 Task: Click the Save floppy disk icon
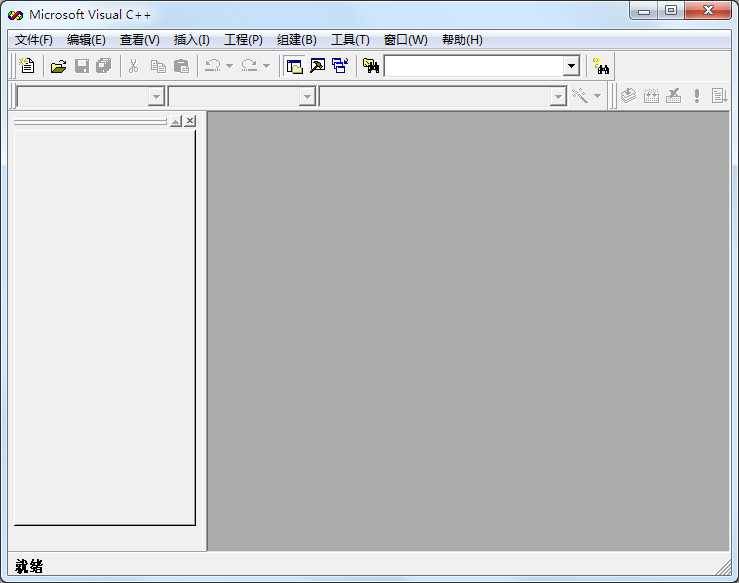[82, 66]
